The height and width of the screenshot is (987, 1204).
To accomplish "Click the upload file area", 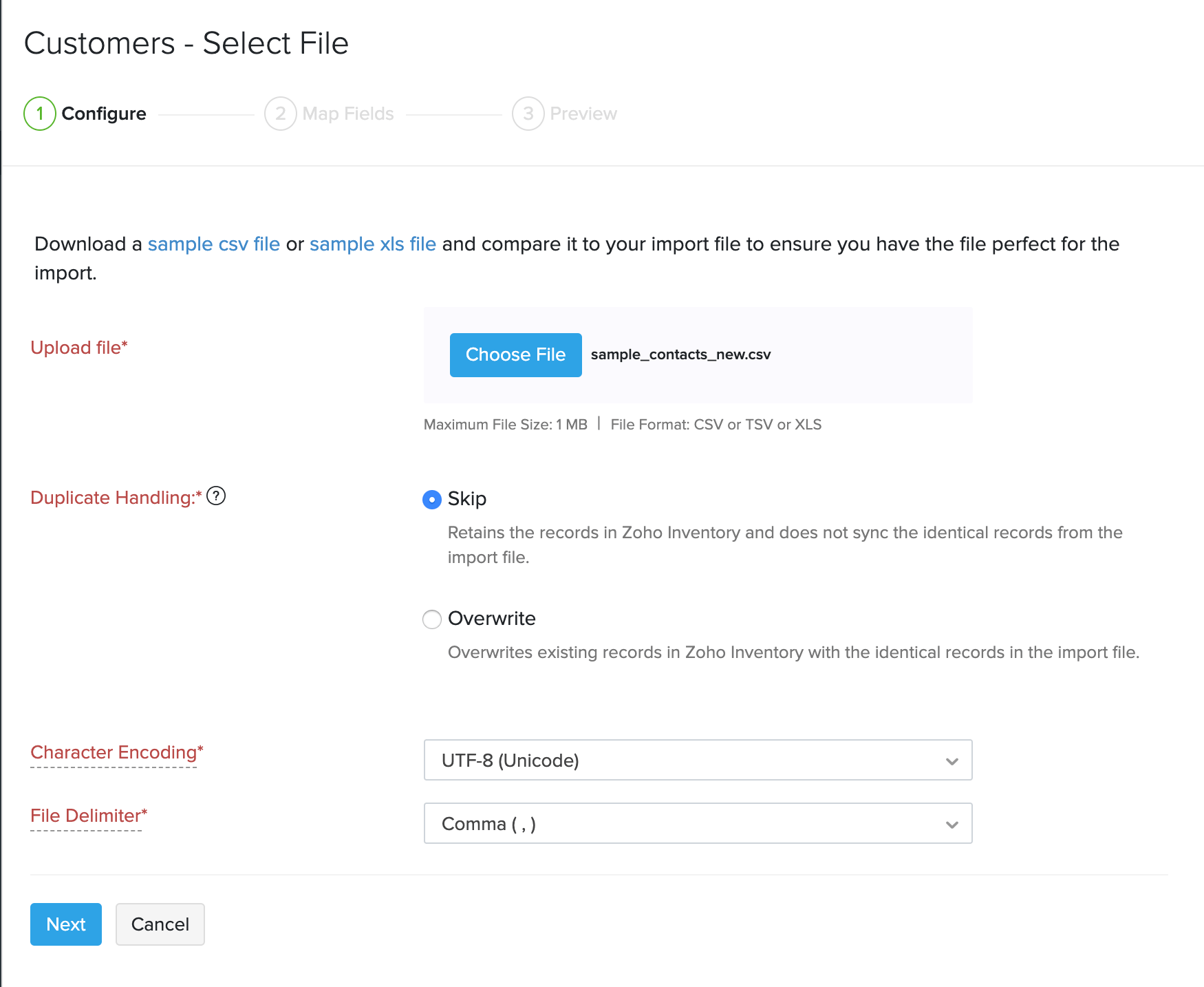I will [697, 354].
